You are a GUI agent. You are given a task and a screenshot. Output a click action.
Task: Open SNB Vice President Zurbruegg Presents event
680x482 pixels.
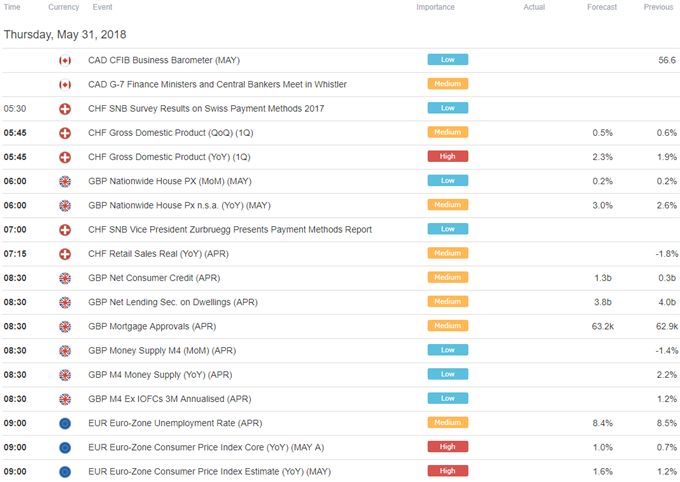pyautogui.click(x=230, y=230)
